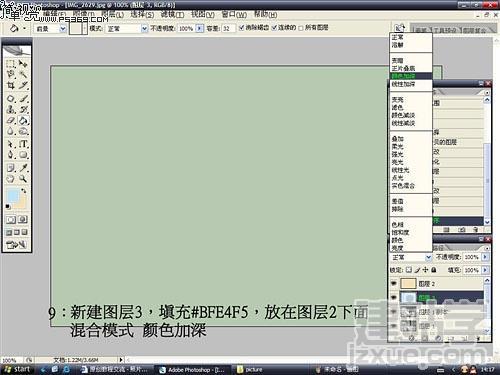Screen dimensions: 500x375
Task: Enable the all layers checkbox
Action: coord(301,28)
